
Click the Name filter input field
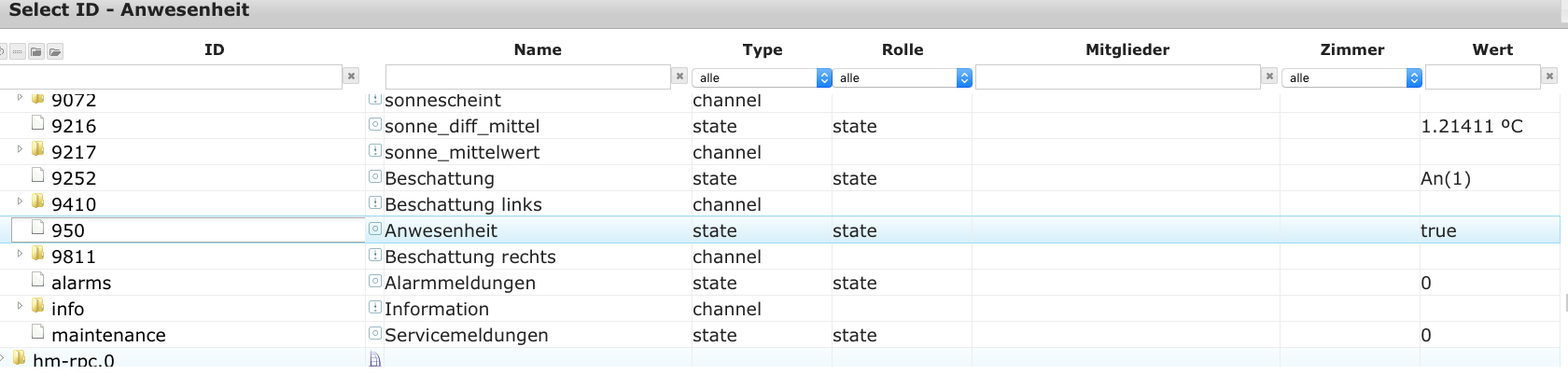[x=527, y=76]
